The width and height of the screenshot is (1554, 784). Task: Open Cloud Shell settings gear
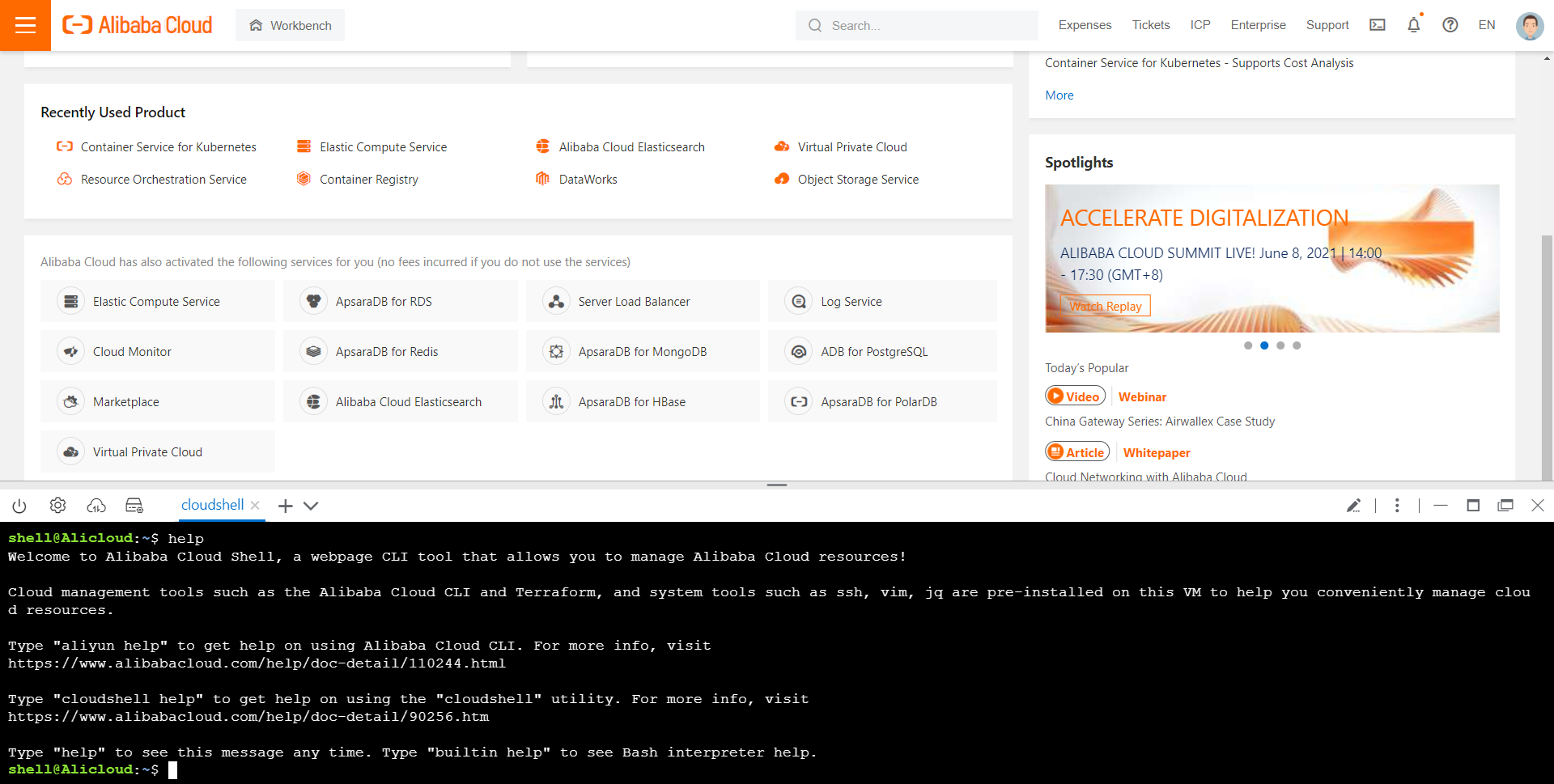(x=57, y=506)
